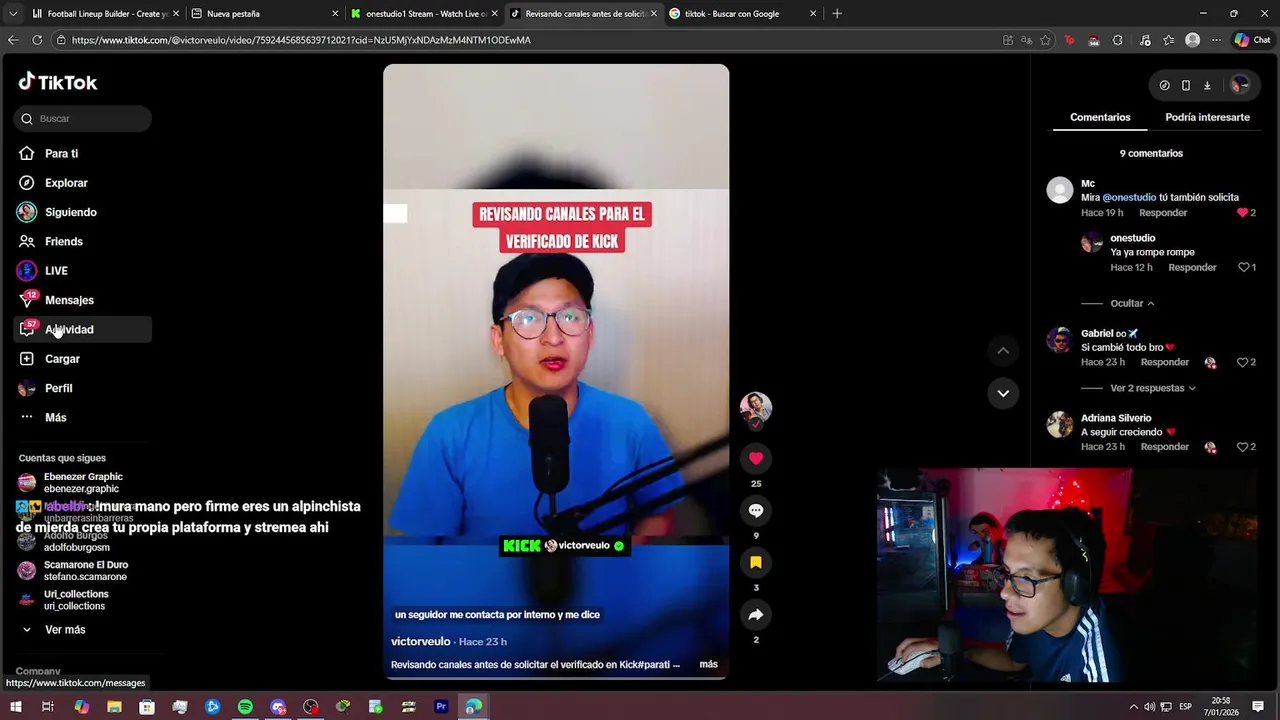
Task: Reply to Gabriel's comment
Action: 1165,362
